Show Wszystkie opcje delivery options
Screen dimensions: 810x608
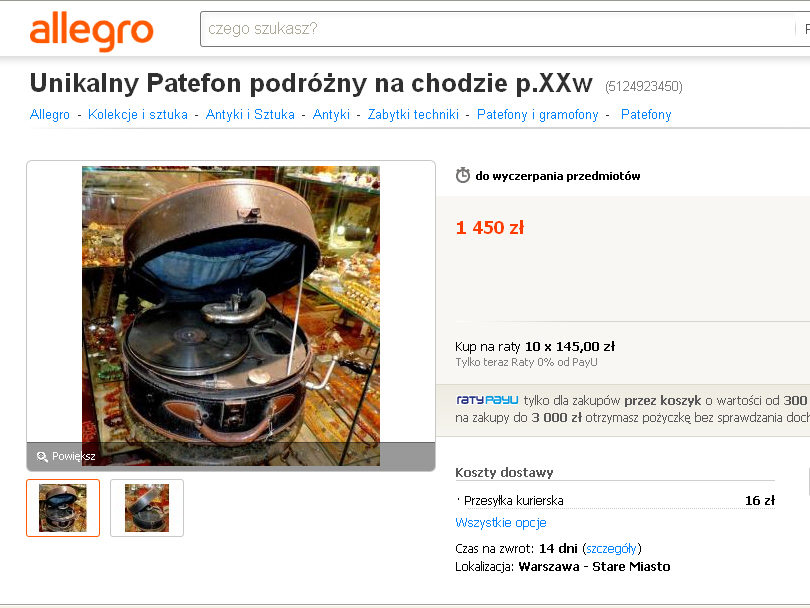501,523
